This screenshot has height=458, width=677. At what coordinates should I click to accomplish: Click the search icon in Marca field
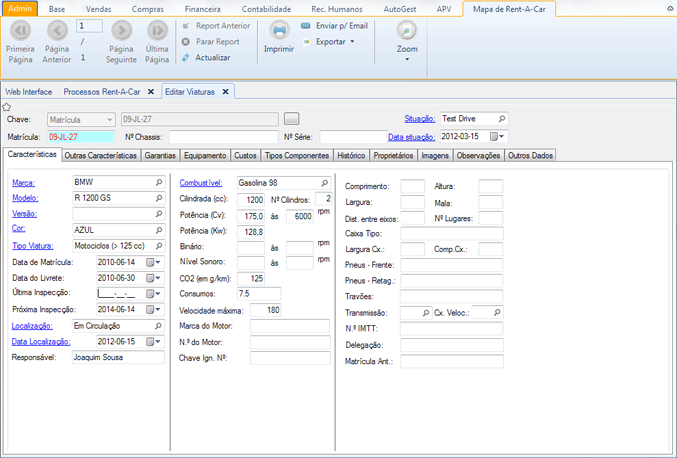158,184
